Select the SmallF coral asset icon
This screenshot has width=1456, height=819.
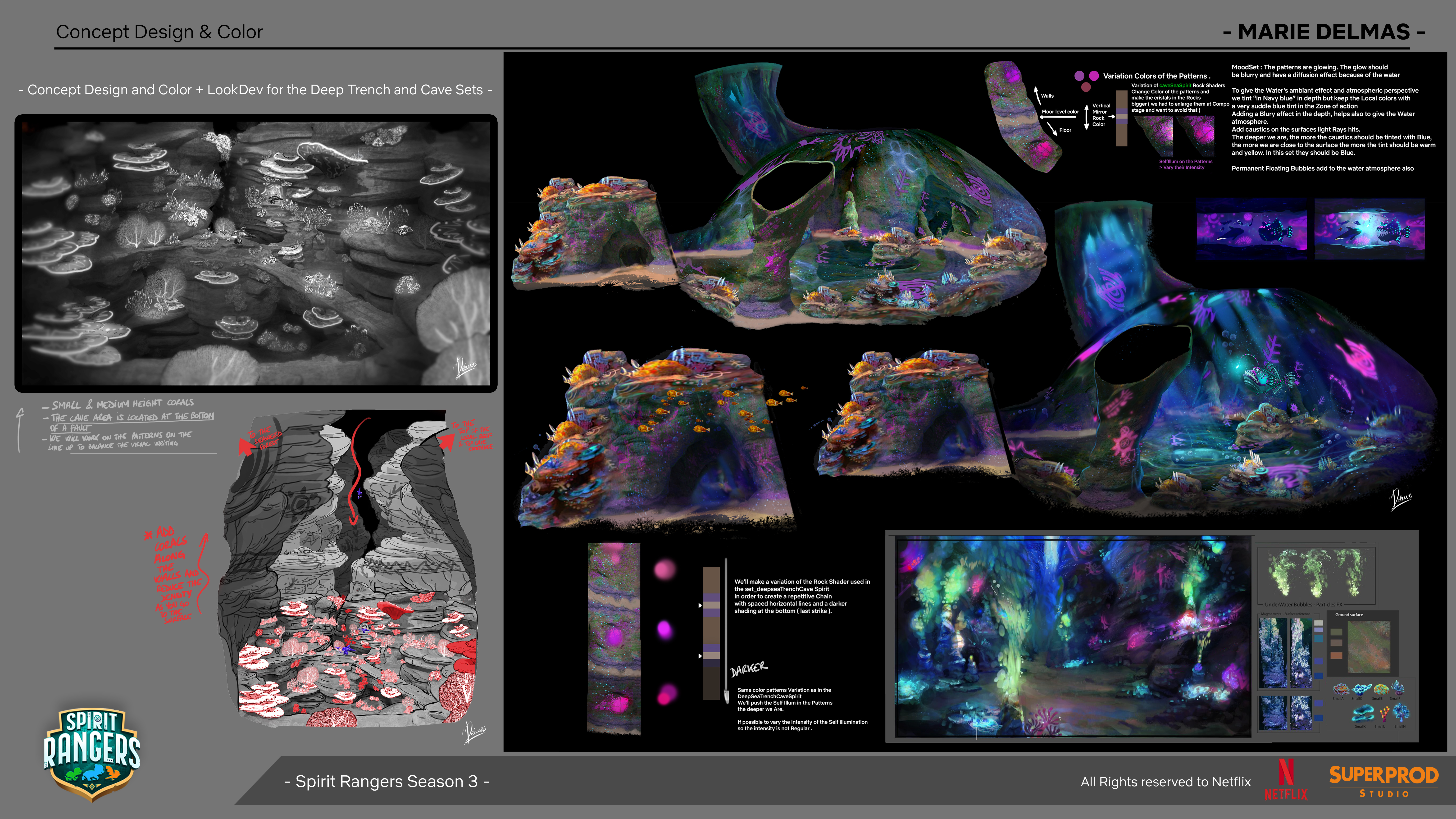pyautogui.click(x=1398, y=688)
